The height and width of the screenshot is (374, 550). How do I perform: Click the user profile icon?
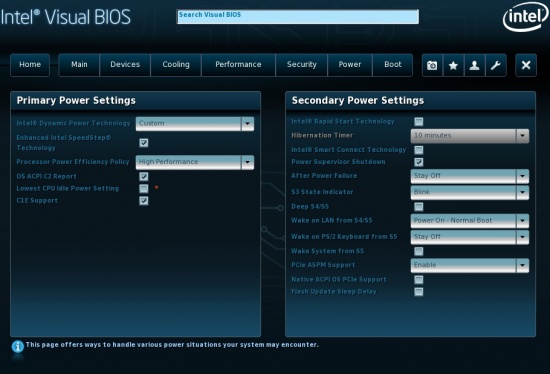(474, 65)
